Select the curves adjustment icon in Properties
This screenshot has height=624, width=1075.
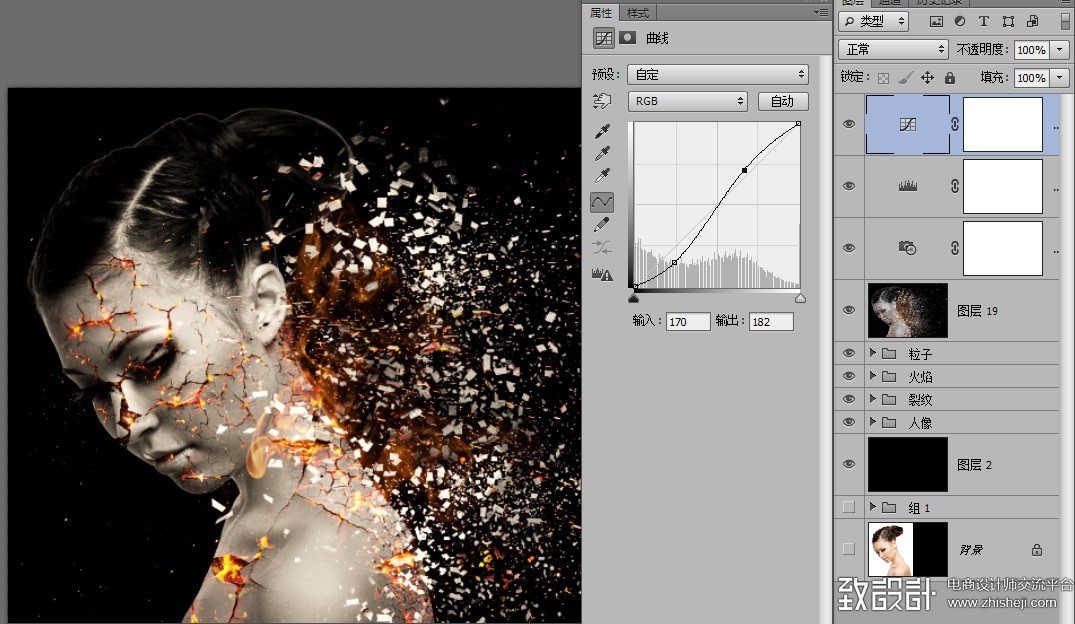click(x=603, y=38)
